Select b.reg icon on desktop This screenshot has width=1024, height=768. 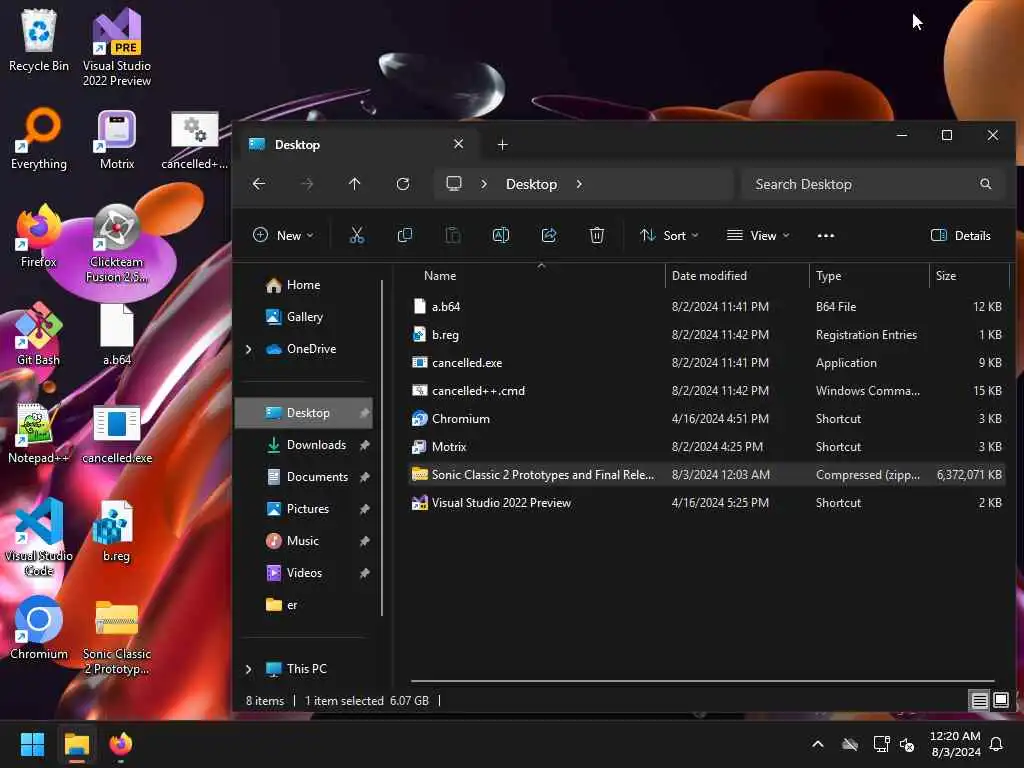(x=117, y=532)
